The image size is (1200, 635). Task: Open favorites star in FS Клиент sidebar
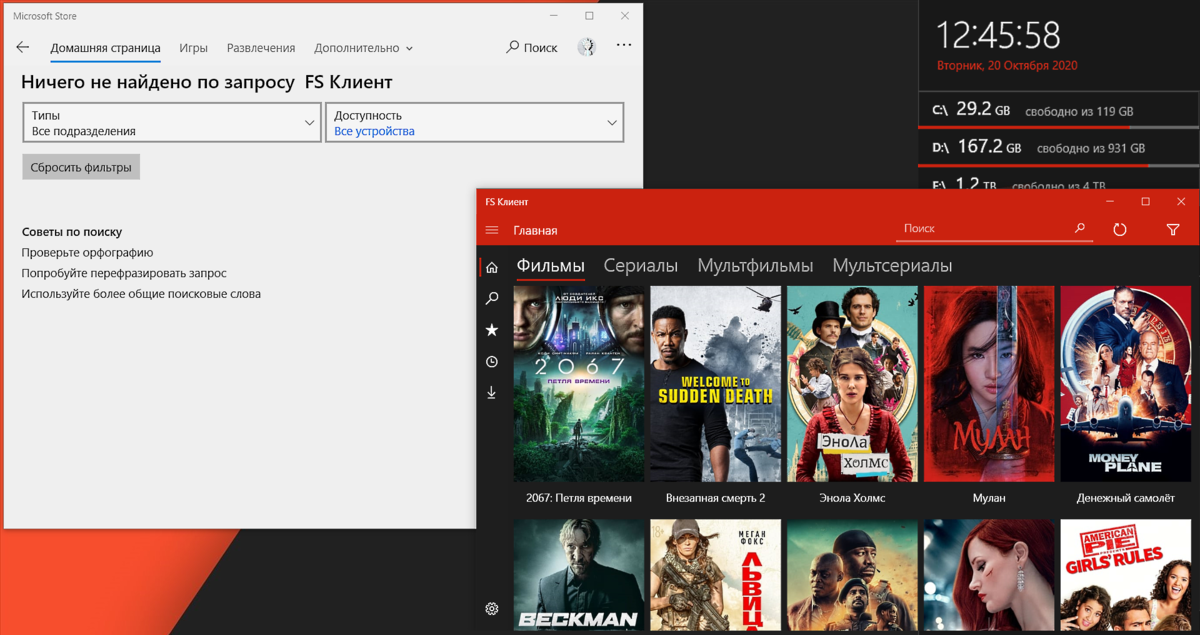(x=492, y=330)
